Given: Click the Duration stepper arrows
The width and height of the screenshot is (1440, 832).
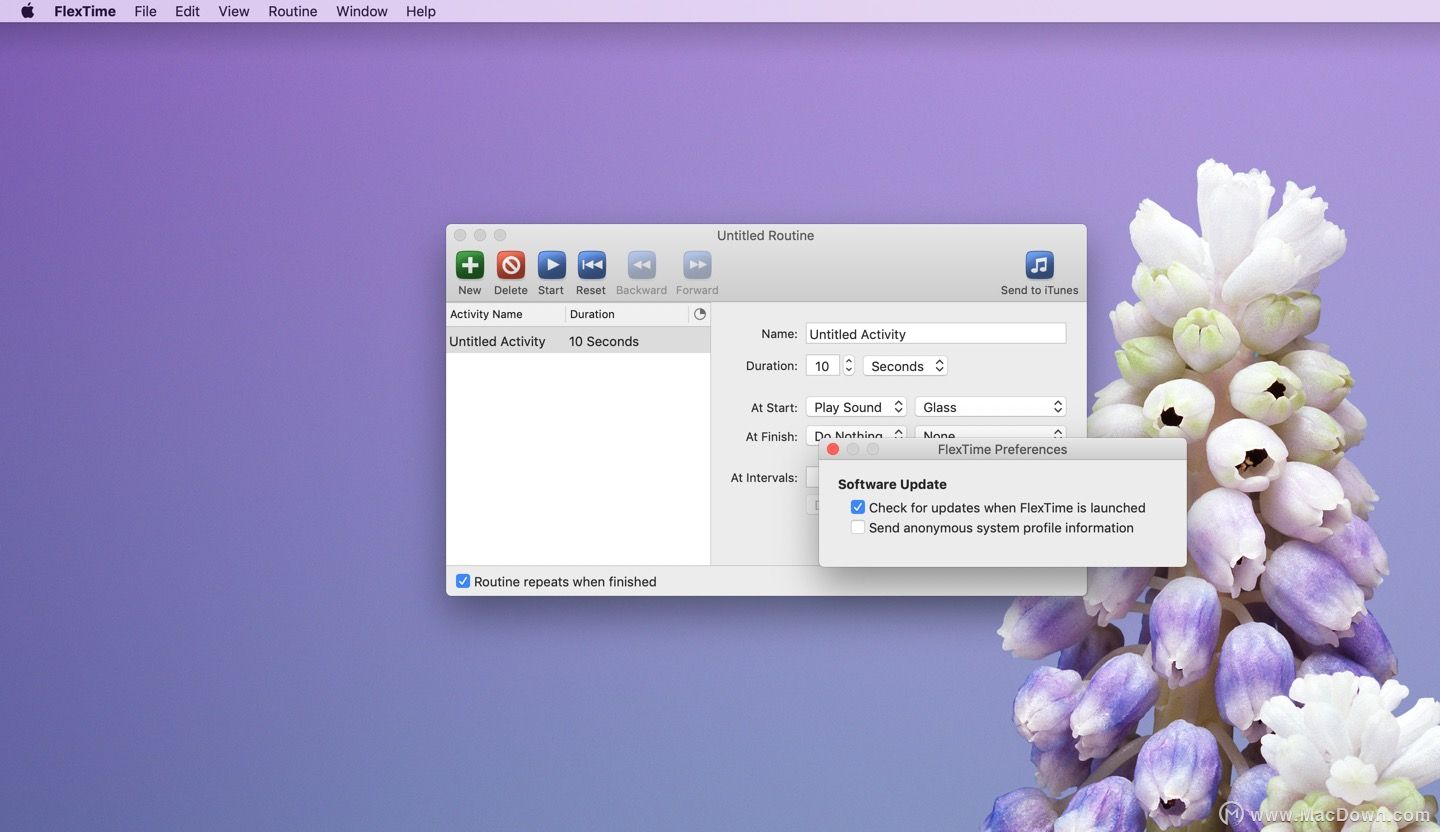Looking at the screenshot, I should [849, 366].
